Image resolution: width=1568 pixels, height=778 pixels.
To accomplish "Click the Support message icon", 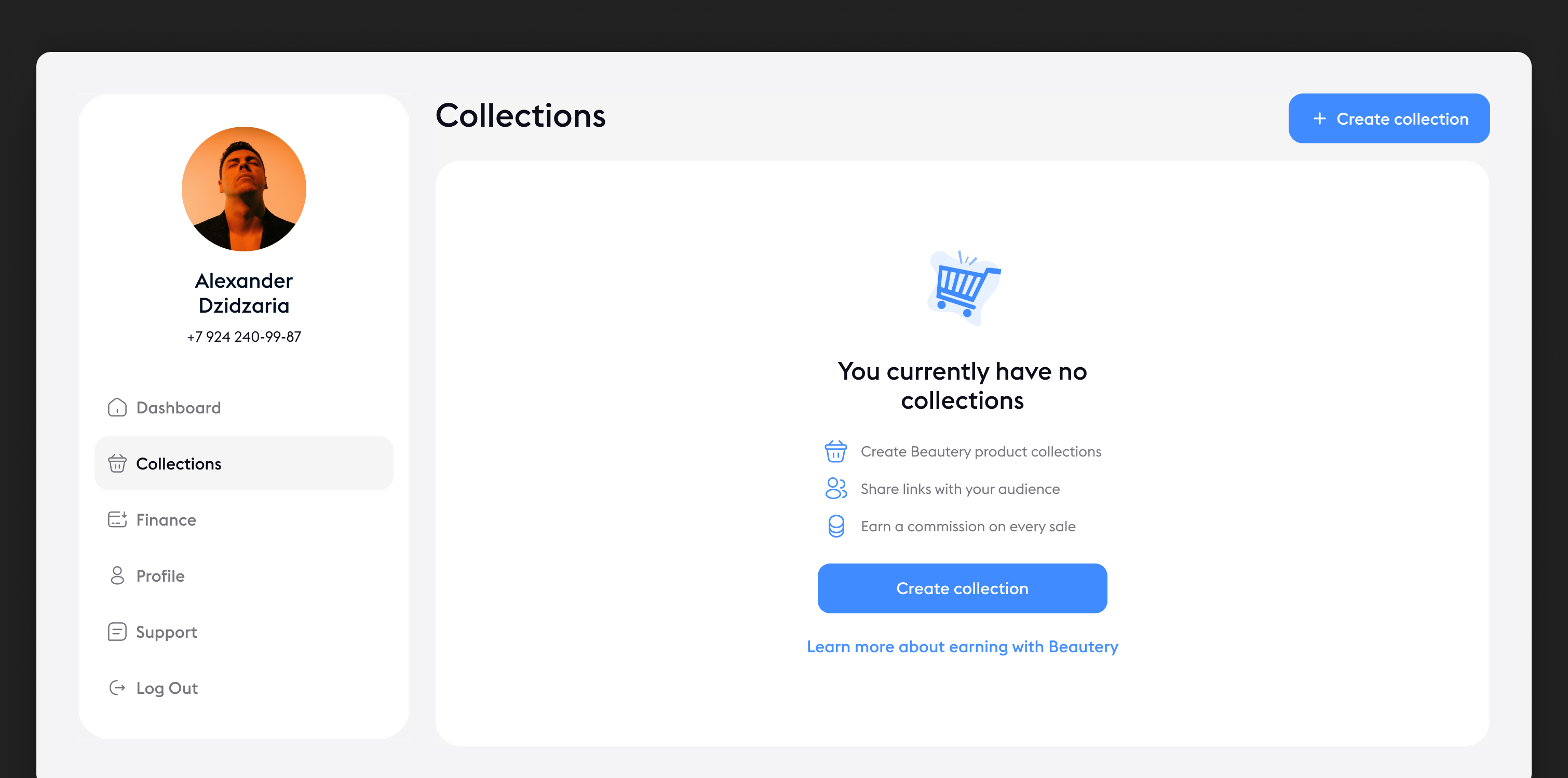I will coord(117,632).
